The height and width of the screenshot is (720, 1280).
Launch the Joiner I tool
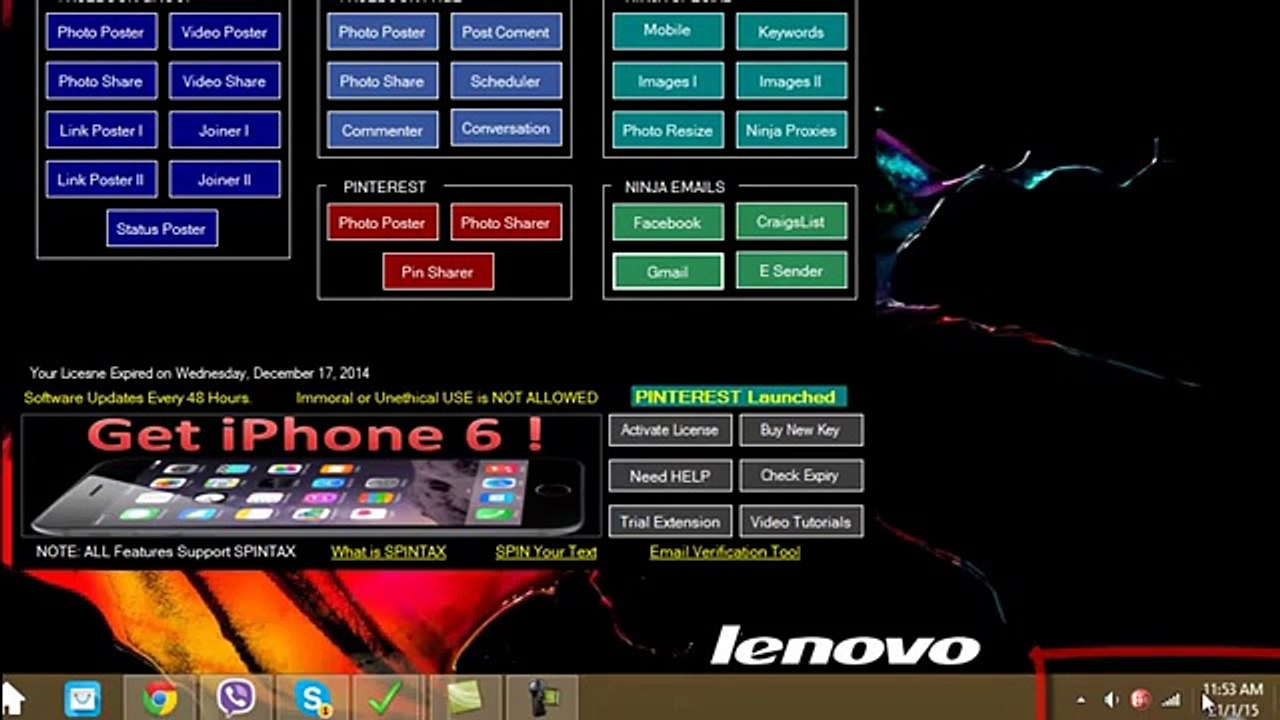[x=224, y=130]
